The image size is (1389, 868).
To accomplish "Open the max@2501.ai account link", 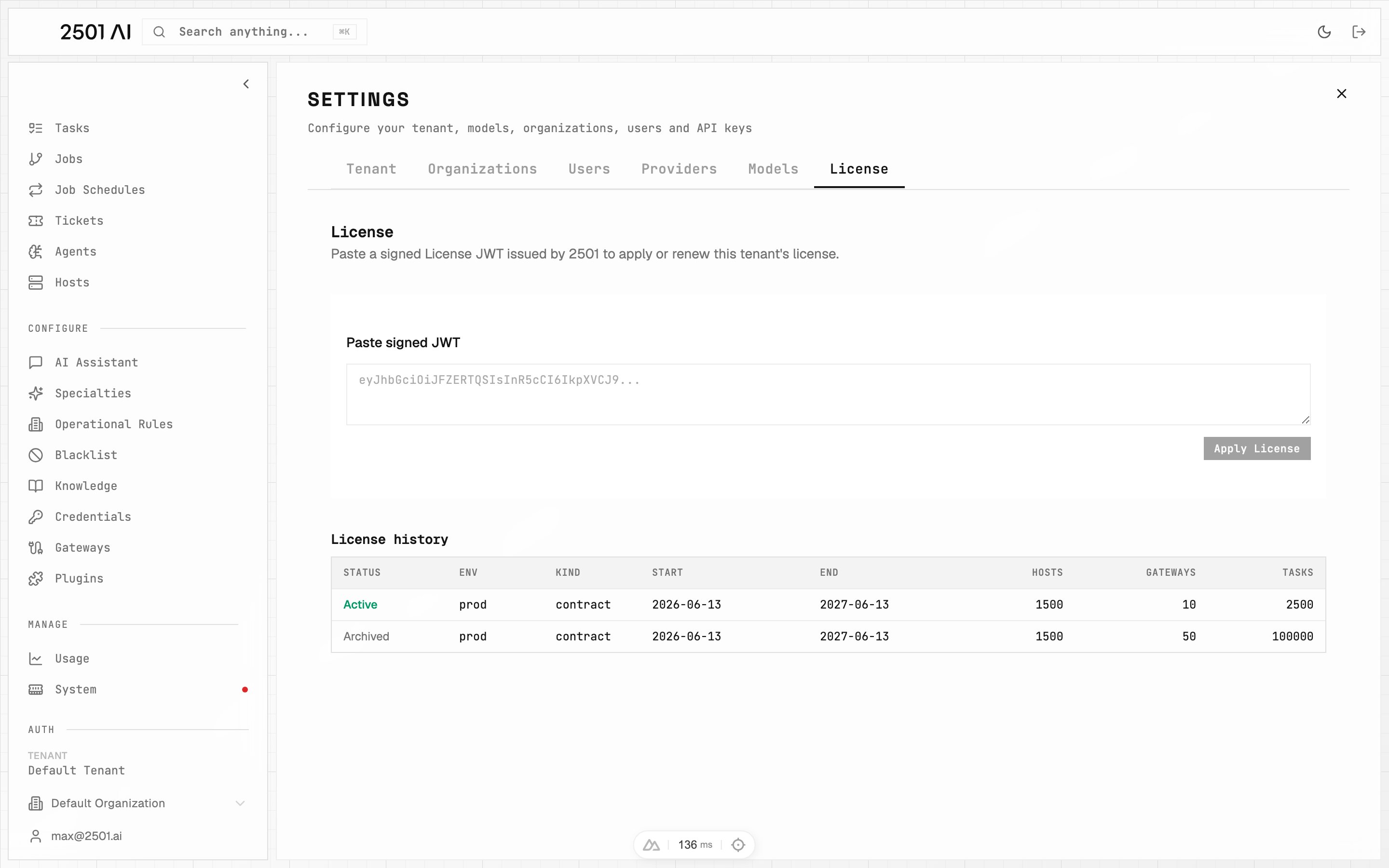I will coord(86,837).
